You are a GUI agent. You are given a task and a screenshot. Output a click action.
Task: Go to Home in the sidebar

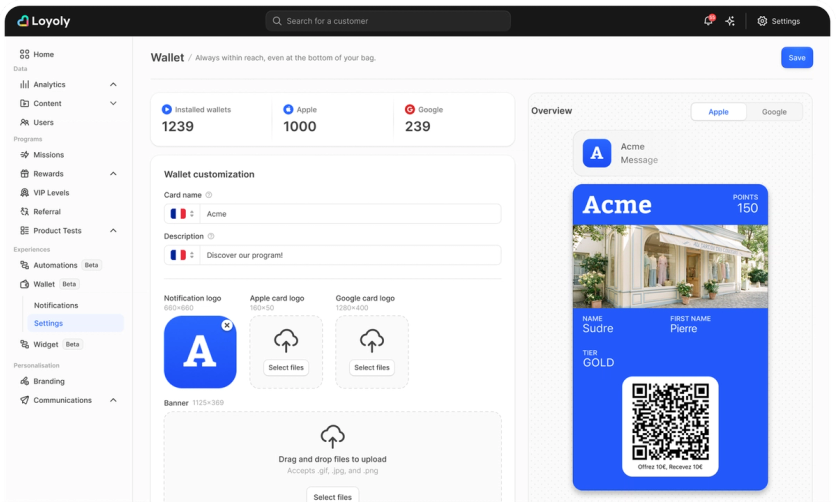(x=37, y=54)
